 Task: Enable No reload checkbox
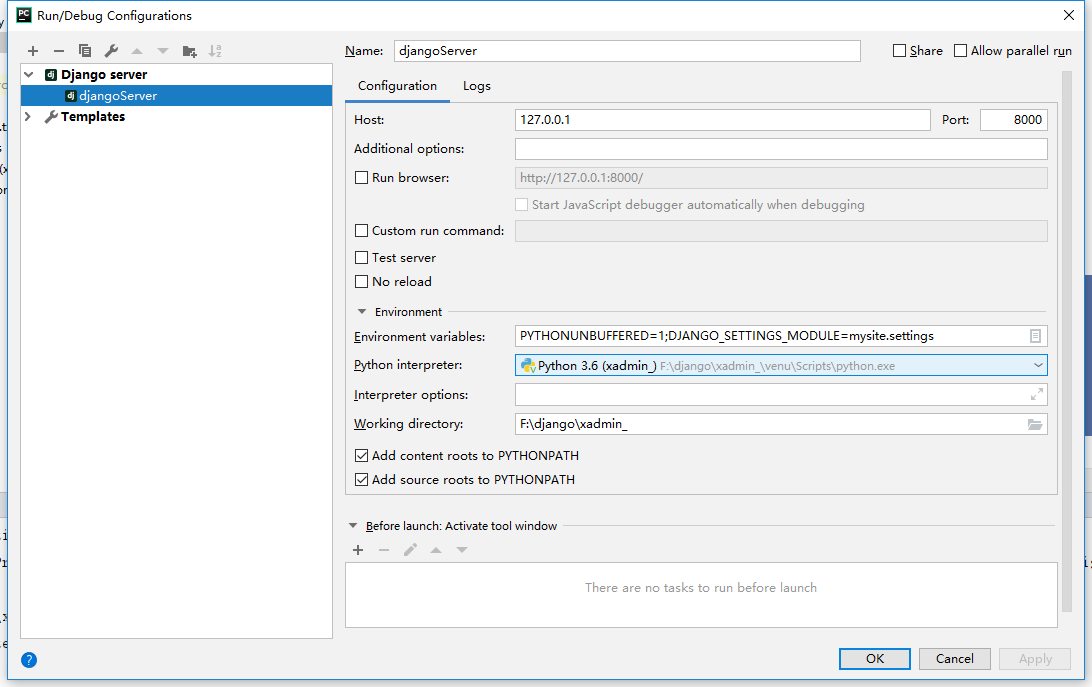coord(361,281)
